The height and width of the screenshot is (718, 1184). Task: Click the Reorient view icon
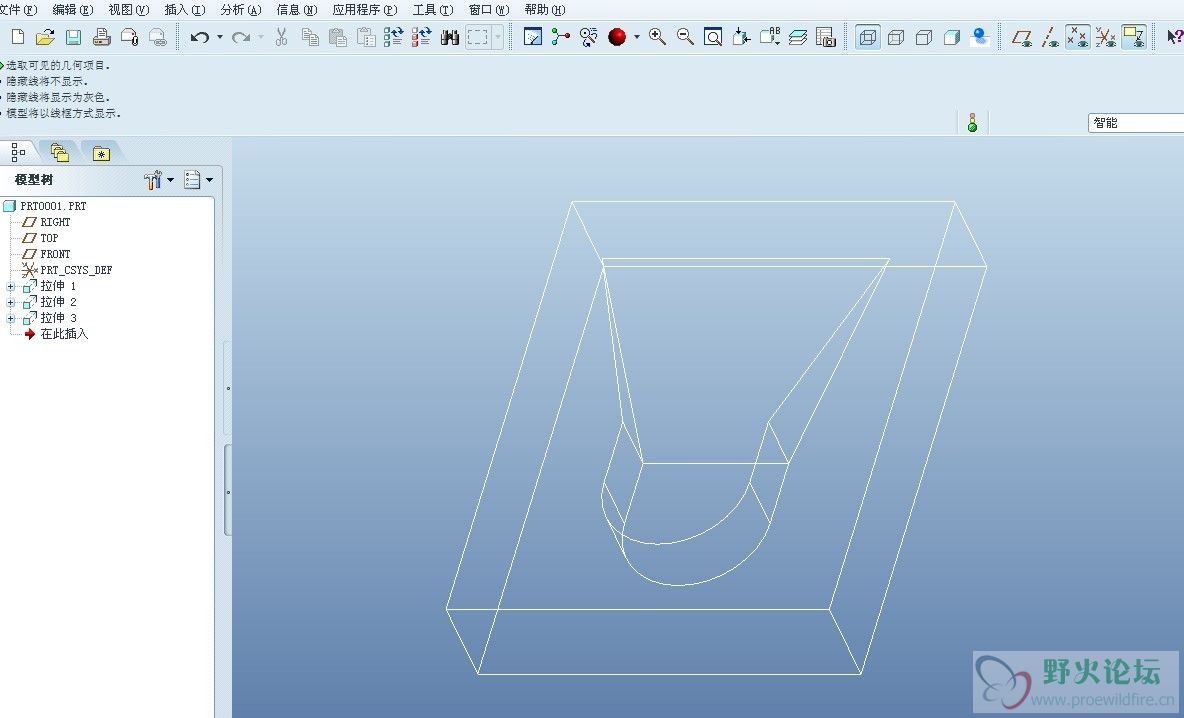point(741,36)
